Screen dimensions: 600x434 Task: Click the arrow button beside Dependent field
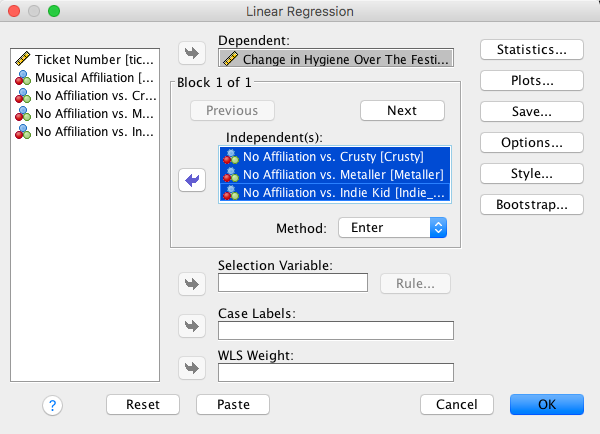pos(190,52)
